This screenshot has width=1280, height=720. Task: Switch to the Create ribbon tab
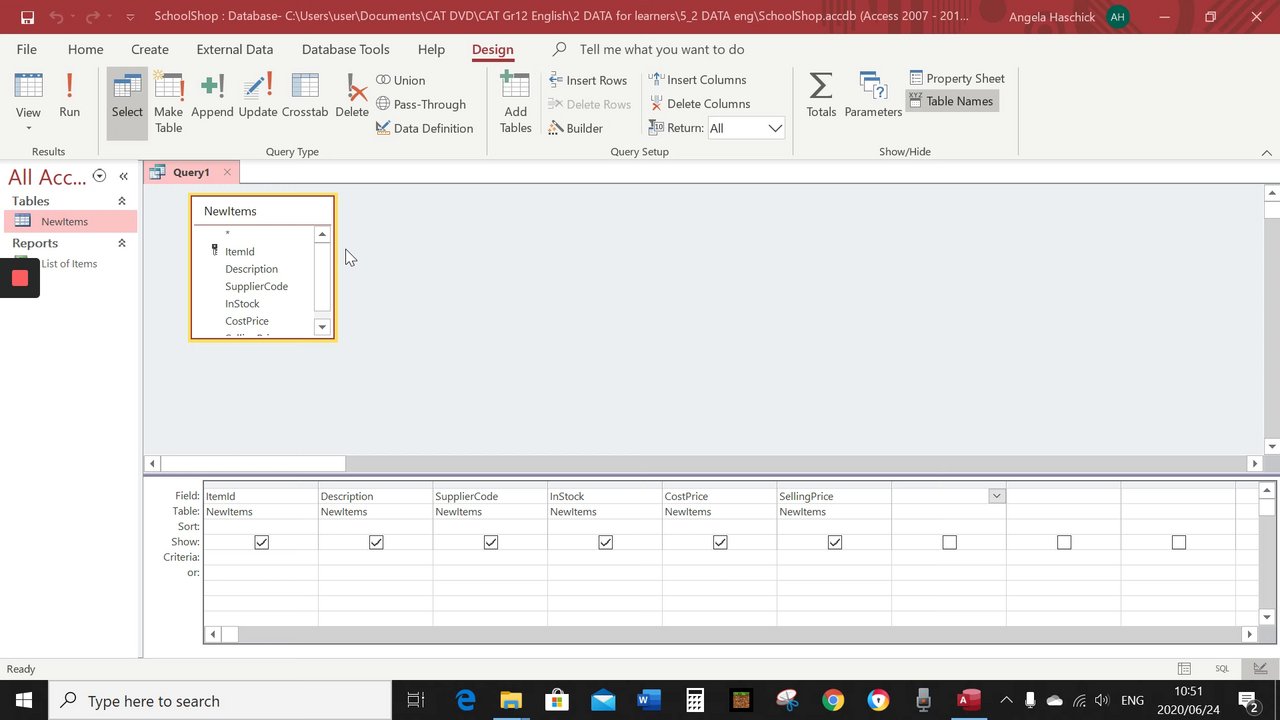click(150, 49)
